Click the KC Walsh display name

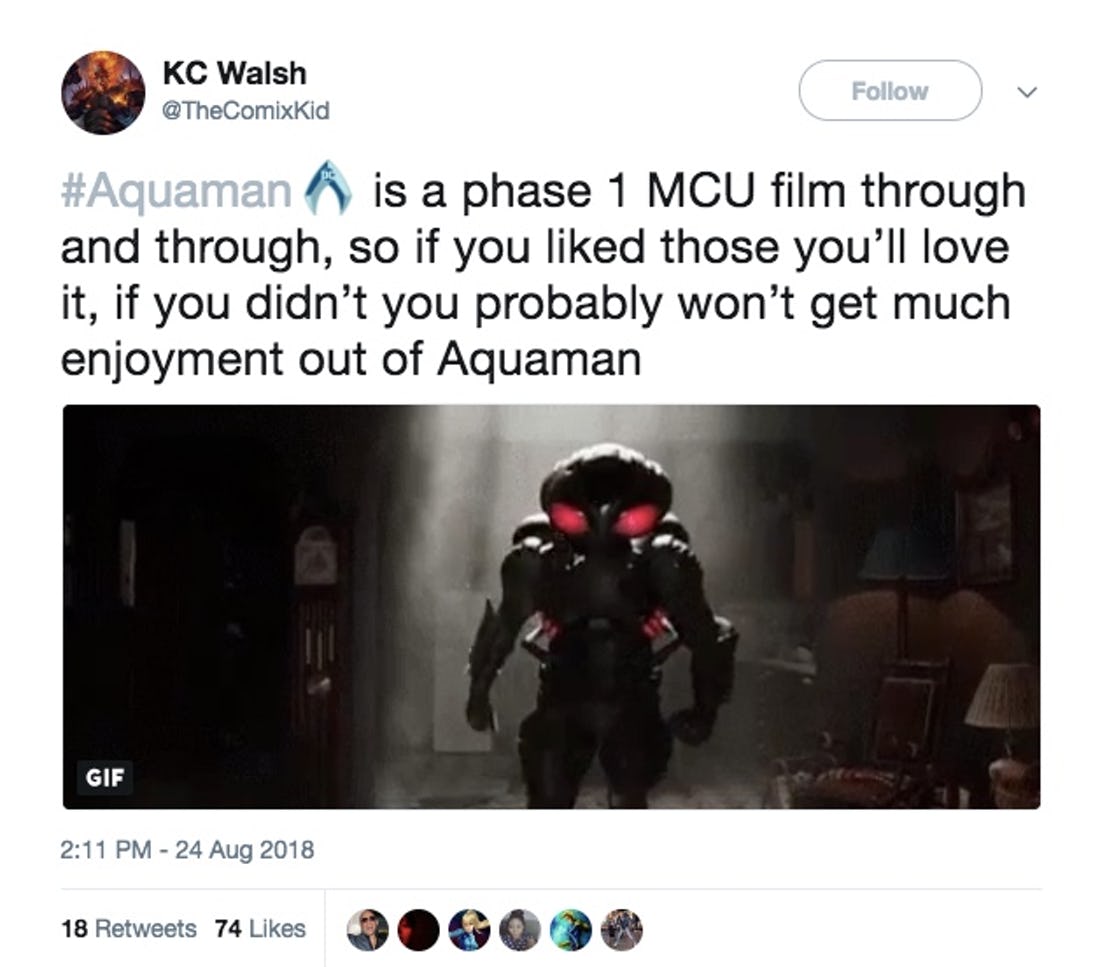click(x=234, y=73)
